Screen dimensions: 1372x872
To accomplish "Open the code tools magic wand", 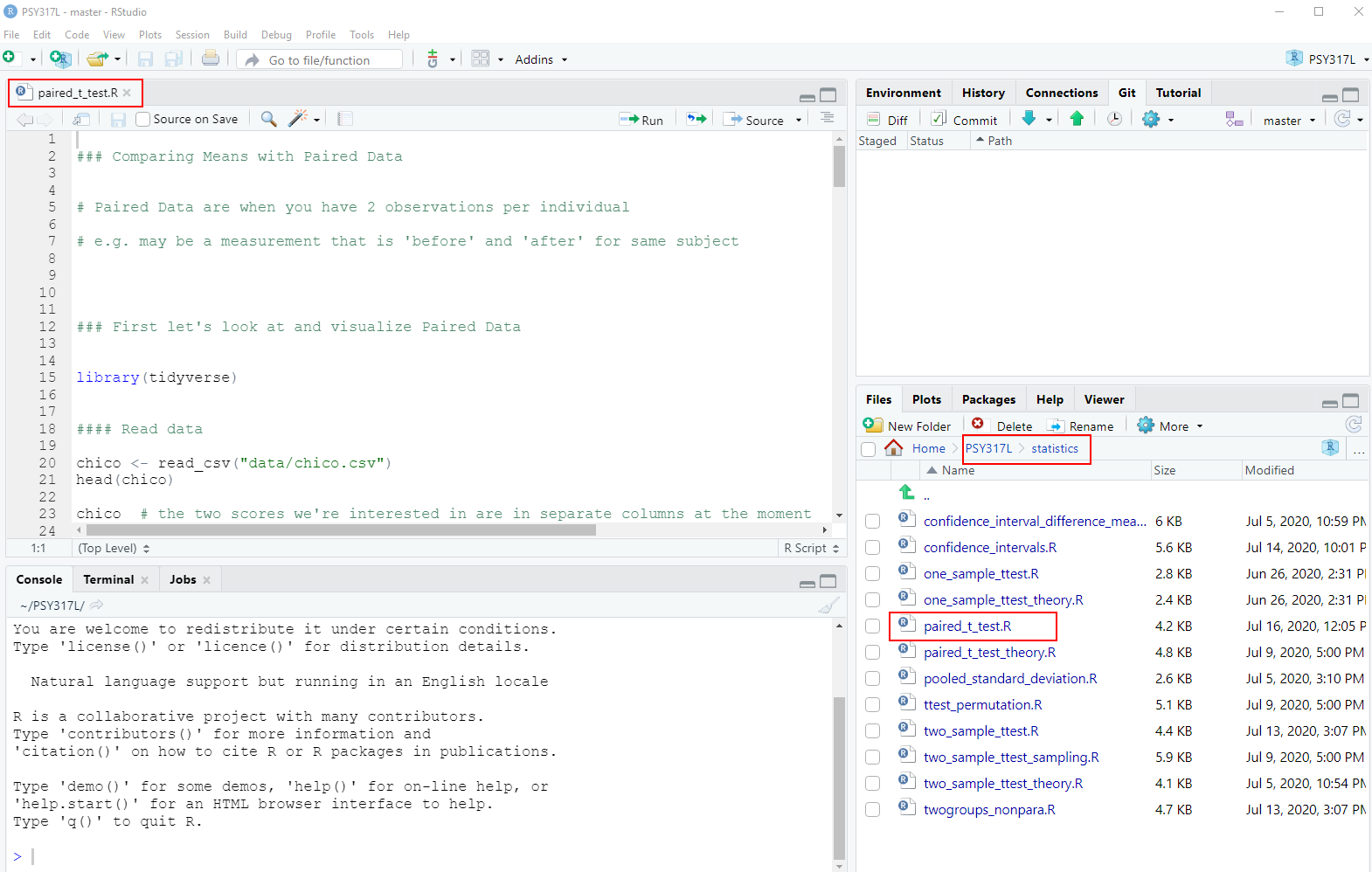I will [299, 119].
